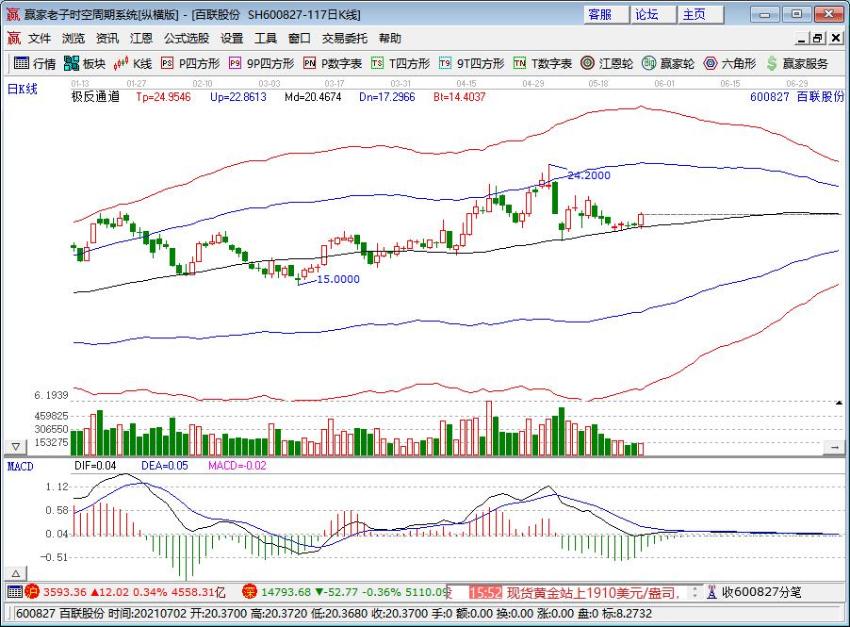850x627 pixels.
Task: Open the 六角形 hexagon tool
Action: point(730,64)
